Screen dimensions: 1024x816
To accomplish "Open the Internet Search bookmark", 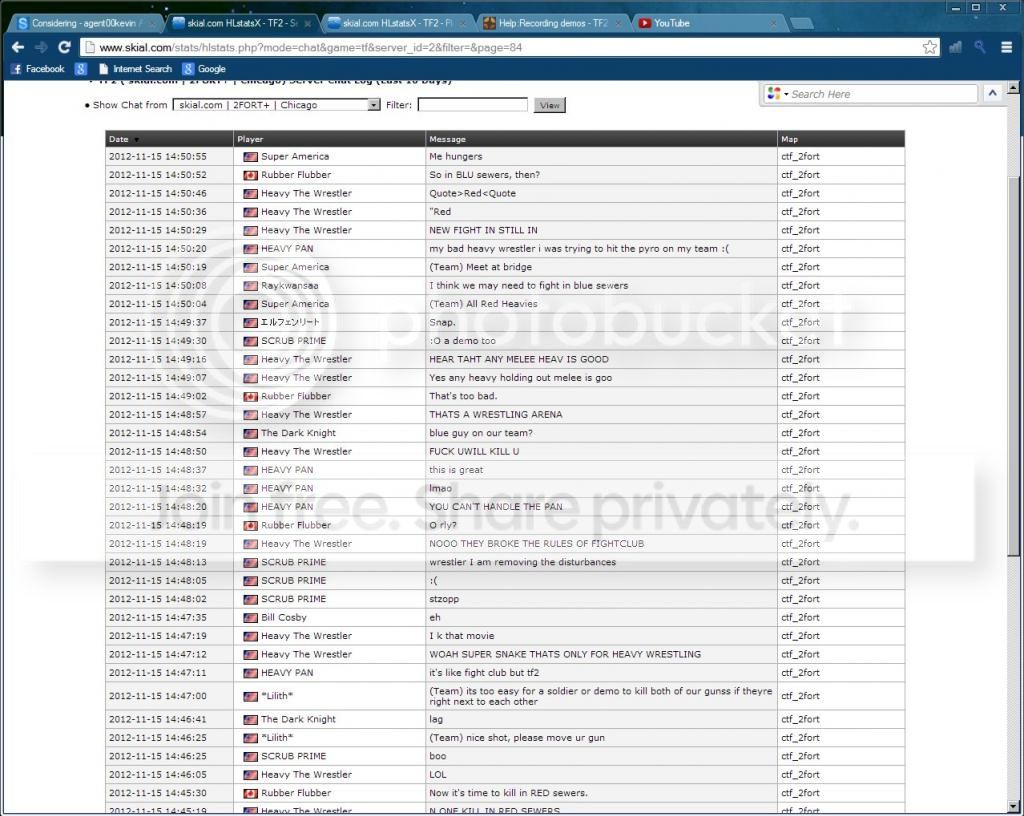I will (x=135, y=69).
